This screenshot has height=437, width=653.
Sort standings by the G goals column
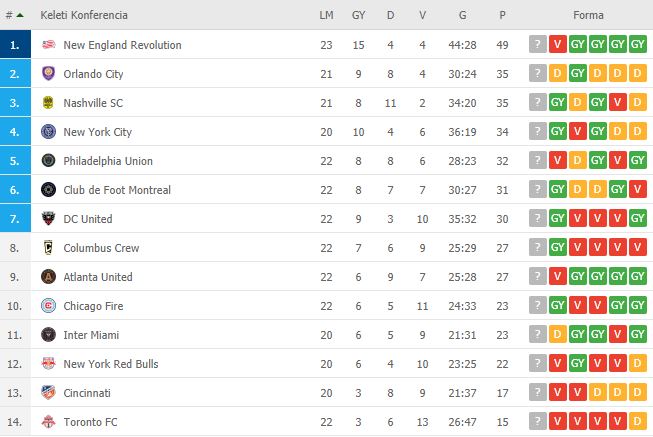[x=462, y=15]
